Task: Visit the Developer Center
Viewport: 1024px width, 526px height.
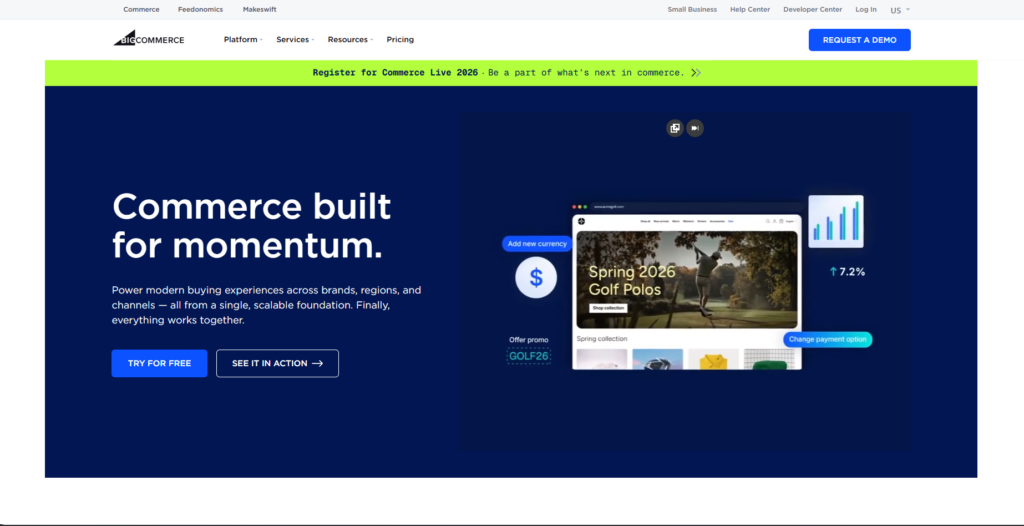Action: tap(812, 10)
